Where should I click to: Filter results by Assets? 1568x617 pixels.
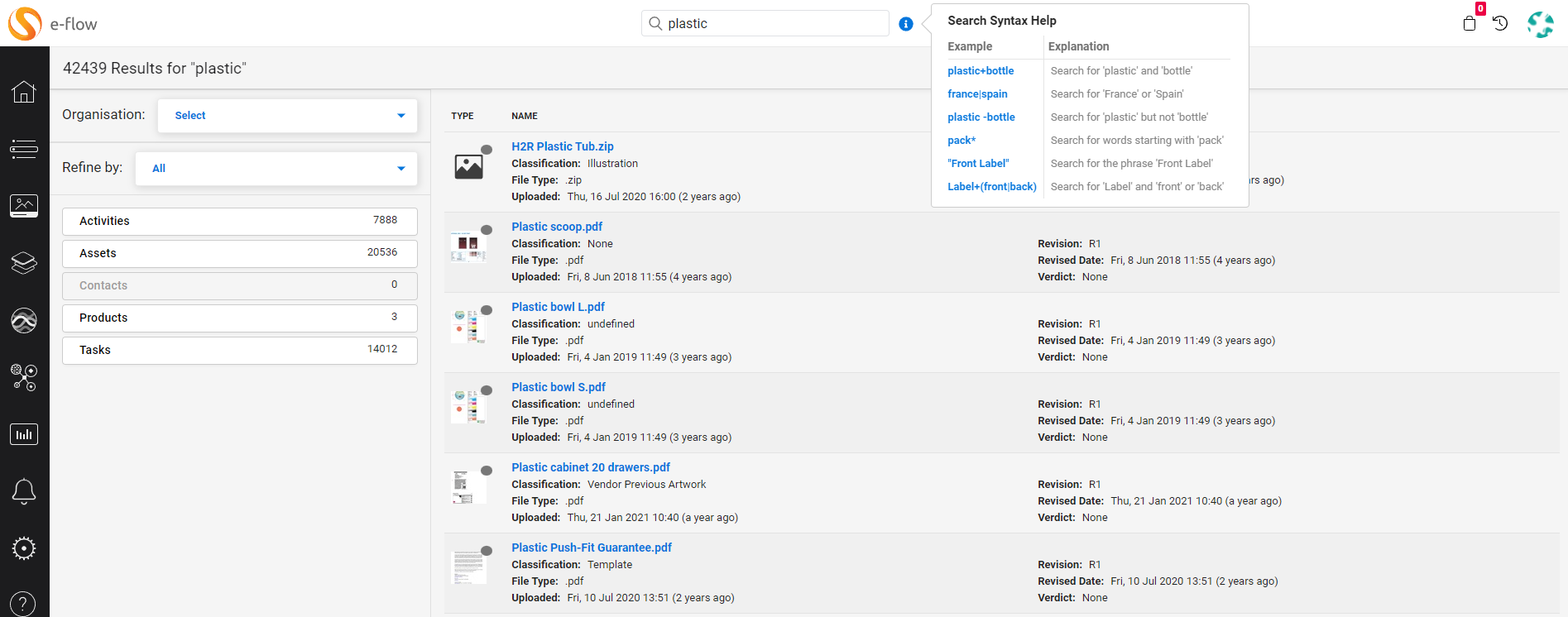[x=239, y=253]
